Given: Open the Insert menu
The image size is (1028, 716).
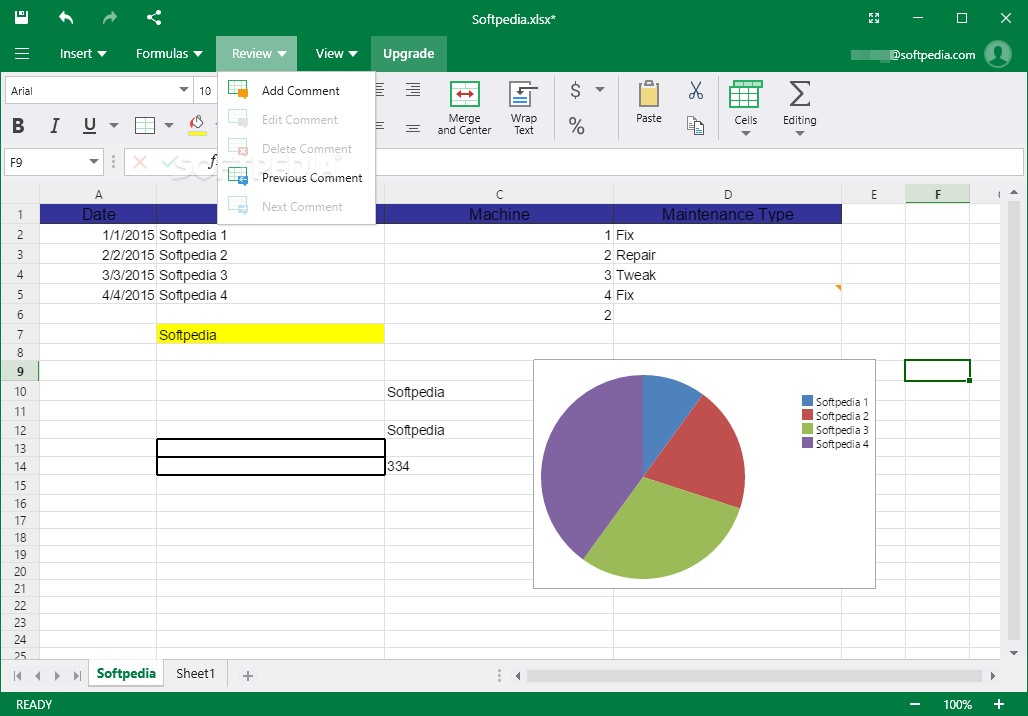Looking at the screenshot, I should coord(83,54).
